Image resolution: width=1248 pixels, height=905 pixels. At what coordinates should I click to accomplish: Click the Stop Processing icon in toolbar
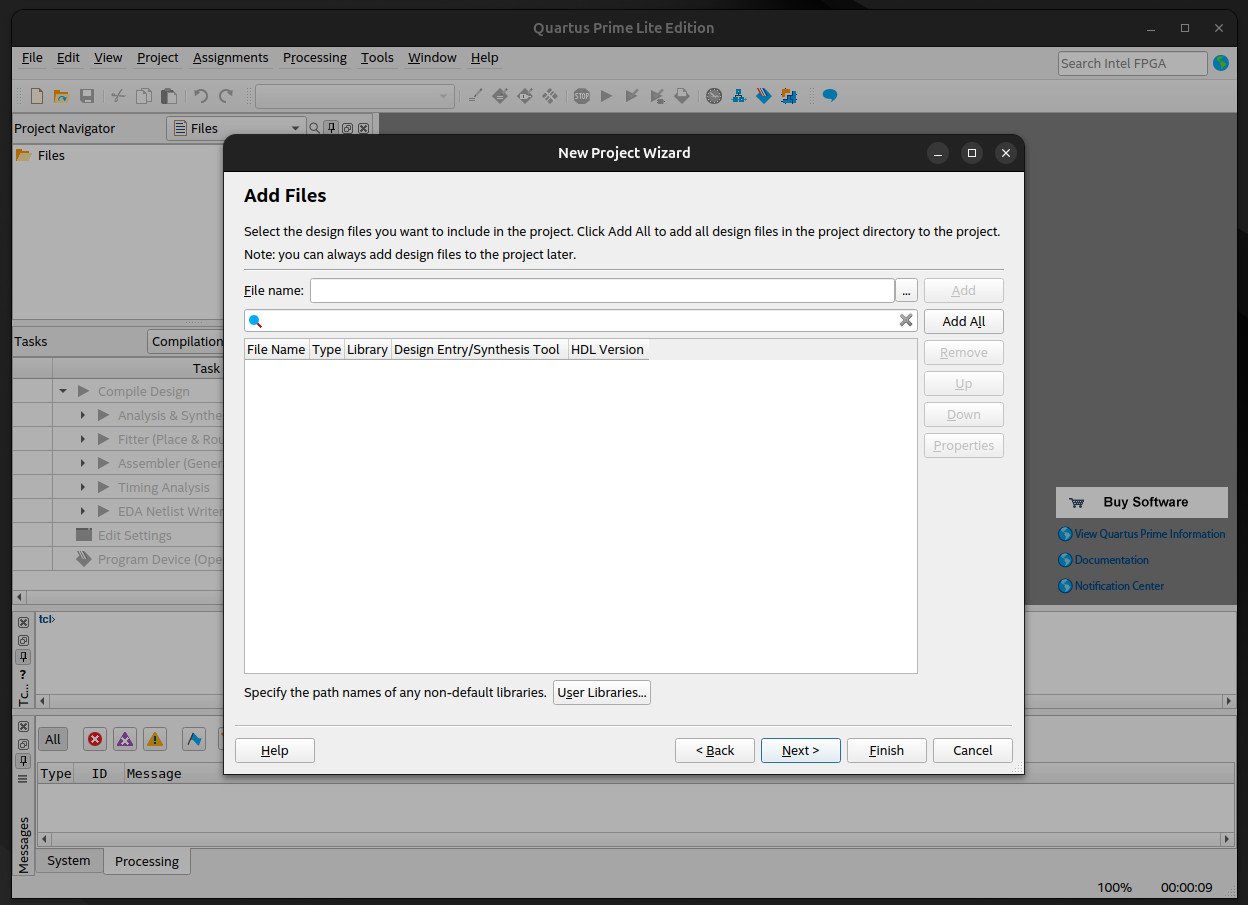click(581, 96)
